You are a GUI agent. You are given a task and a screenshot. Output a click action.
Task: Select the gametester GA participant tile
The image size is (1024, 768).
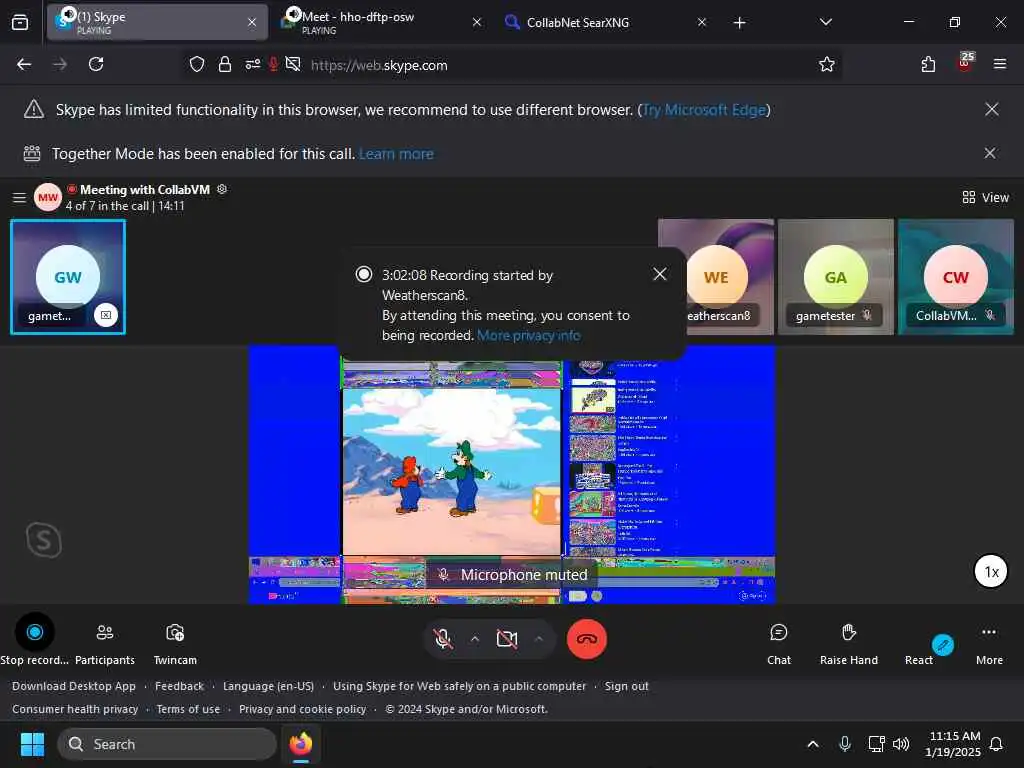click(x=835, y=277)
